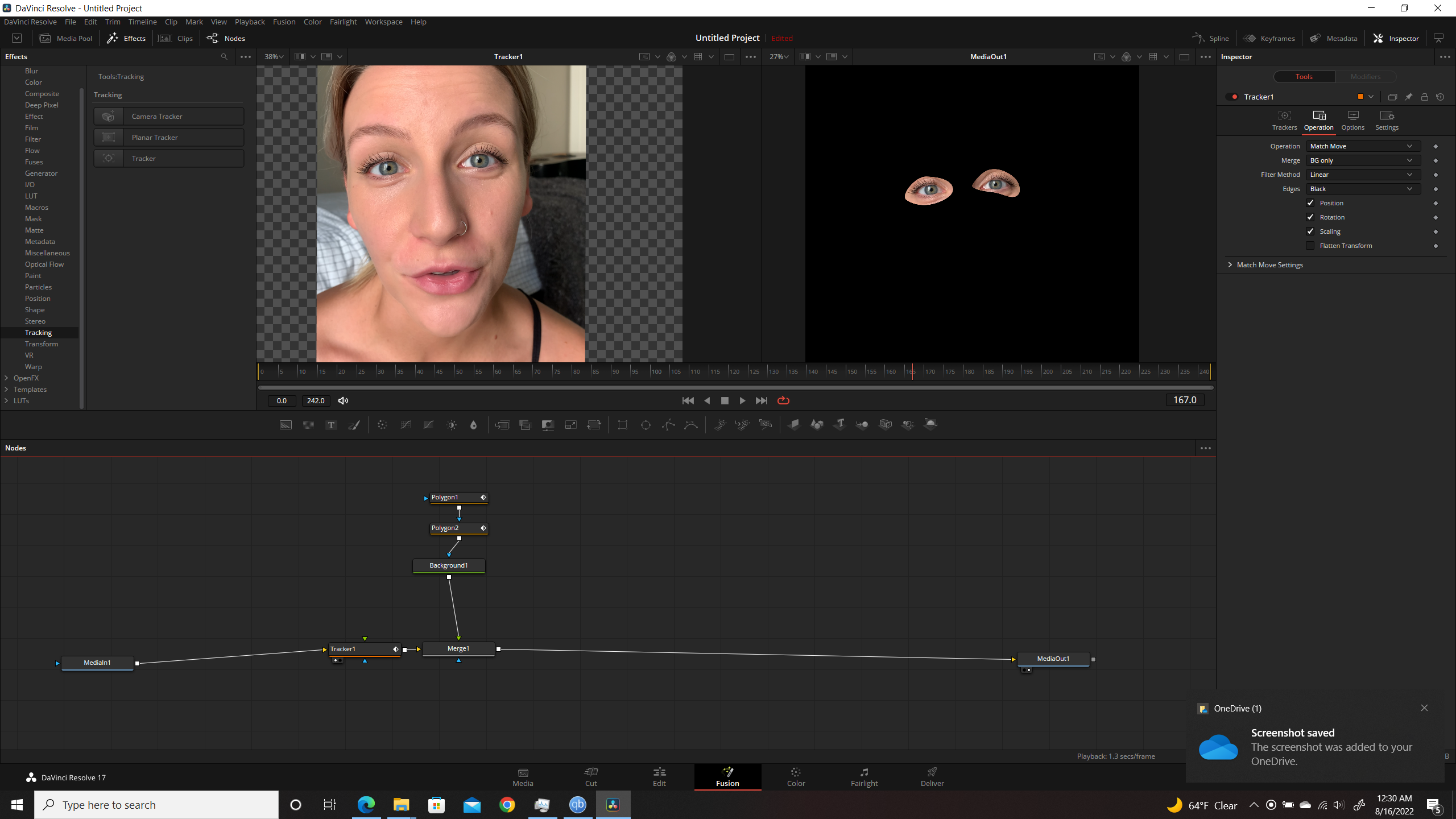The width and height of the screenshot is (1456, 819).
Task: Add a Transform node from toolbar
Action: [x=594, y=425]
